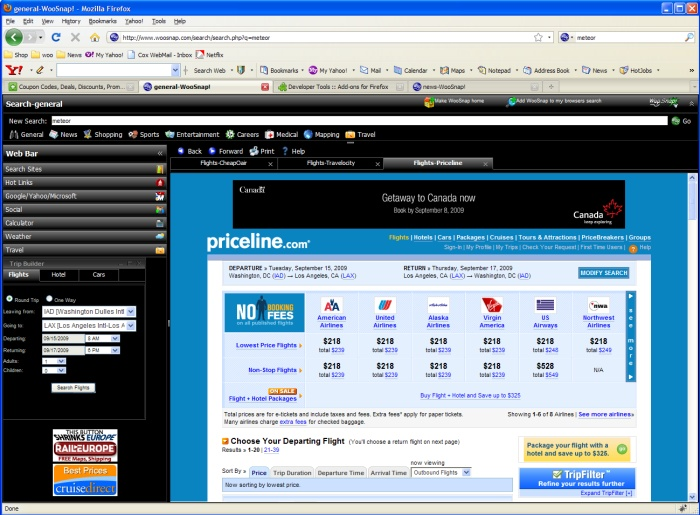This screenshot has width=700, height=515.
Task: Click WooSnap Back navigation button
Action: [x=189, y=151]
